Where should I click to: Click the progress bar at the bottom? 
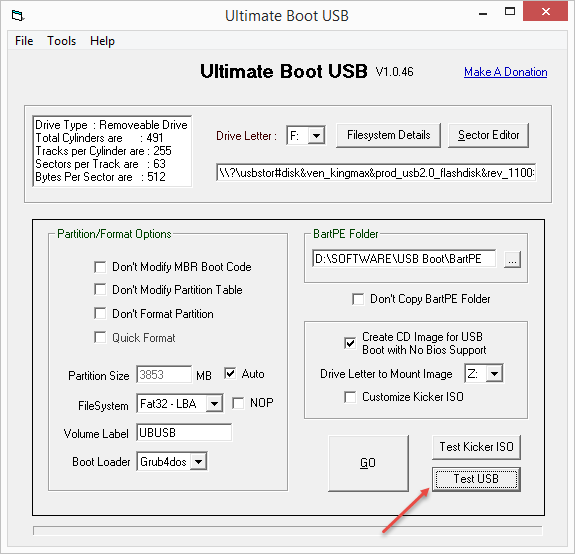click(287, 531)
